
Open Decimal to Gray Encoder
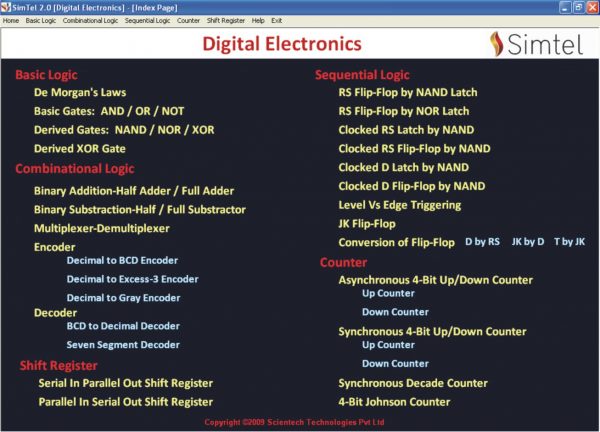pos(123,298)
